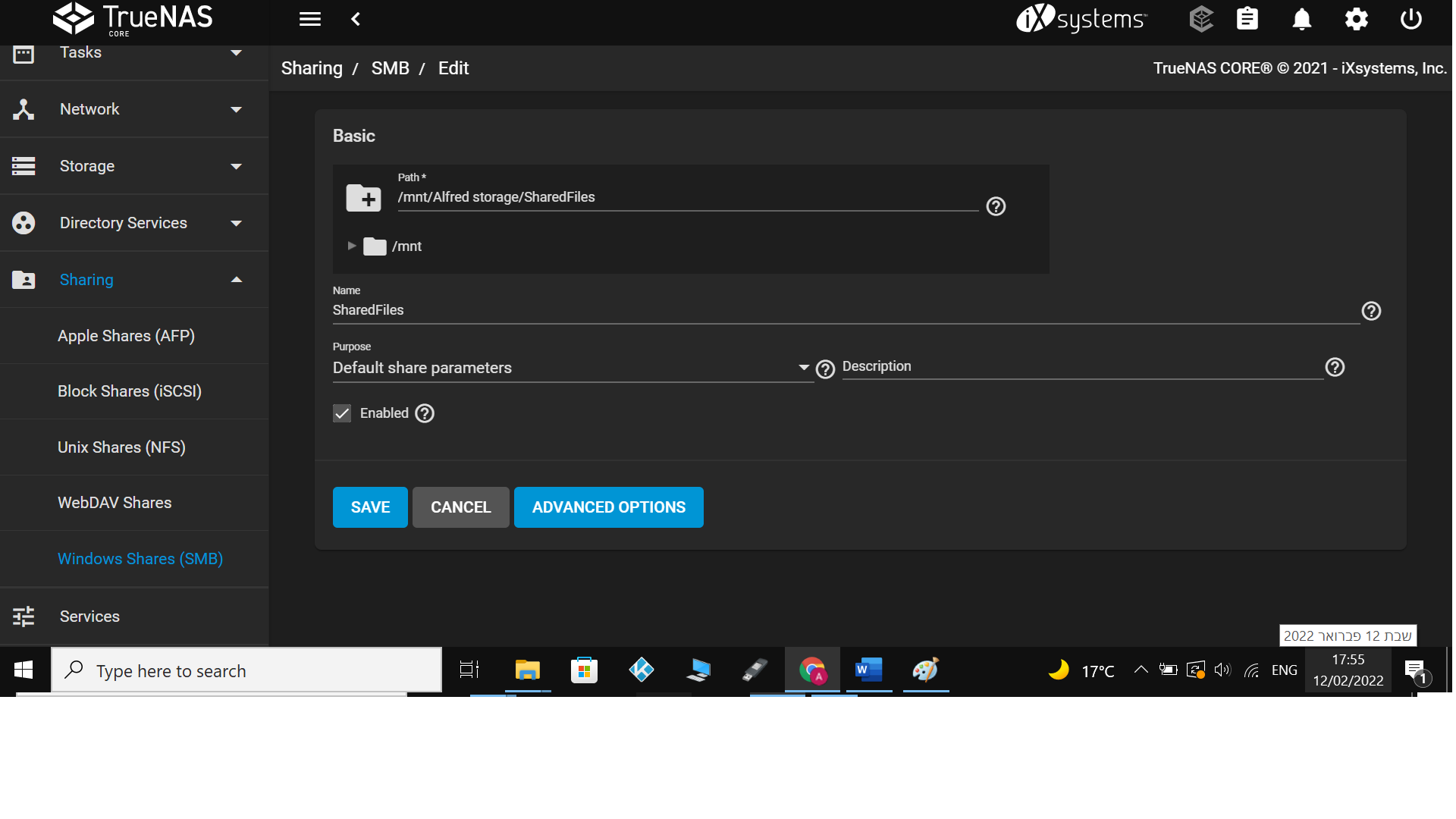Image resolution: width=1456 pixels, height=819 pixels.
Task: Open Task View on taskbar
Action: click(x=469, y=670)
